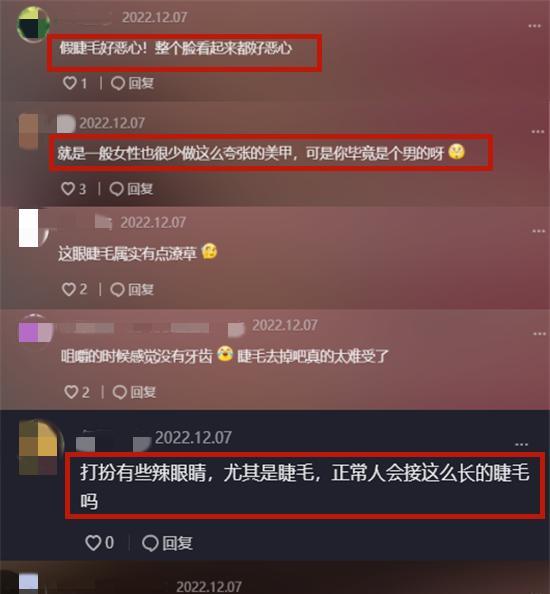The image size is (550, 594).
Task: Like the comment about fake eyelashes being disgusting
Action: [x=70, y=83]
